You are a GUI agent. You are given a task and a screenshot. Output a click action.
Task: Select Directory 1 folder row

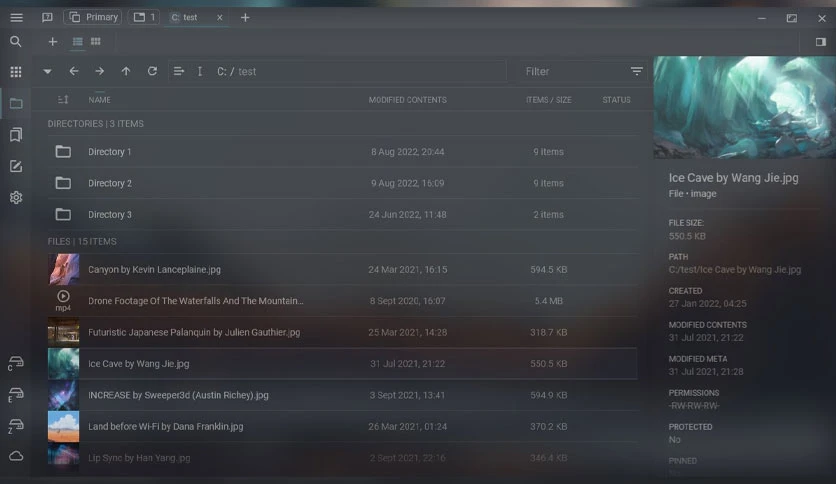point(342,152)
